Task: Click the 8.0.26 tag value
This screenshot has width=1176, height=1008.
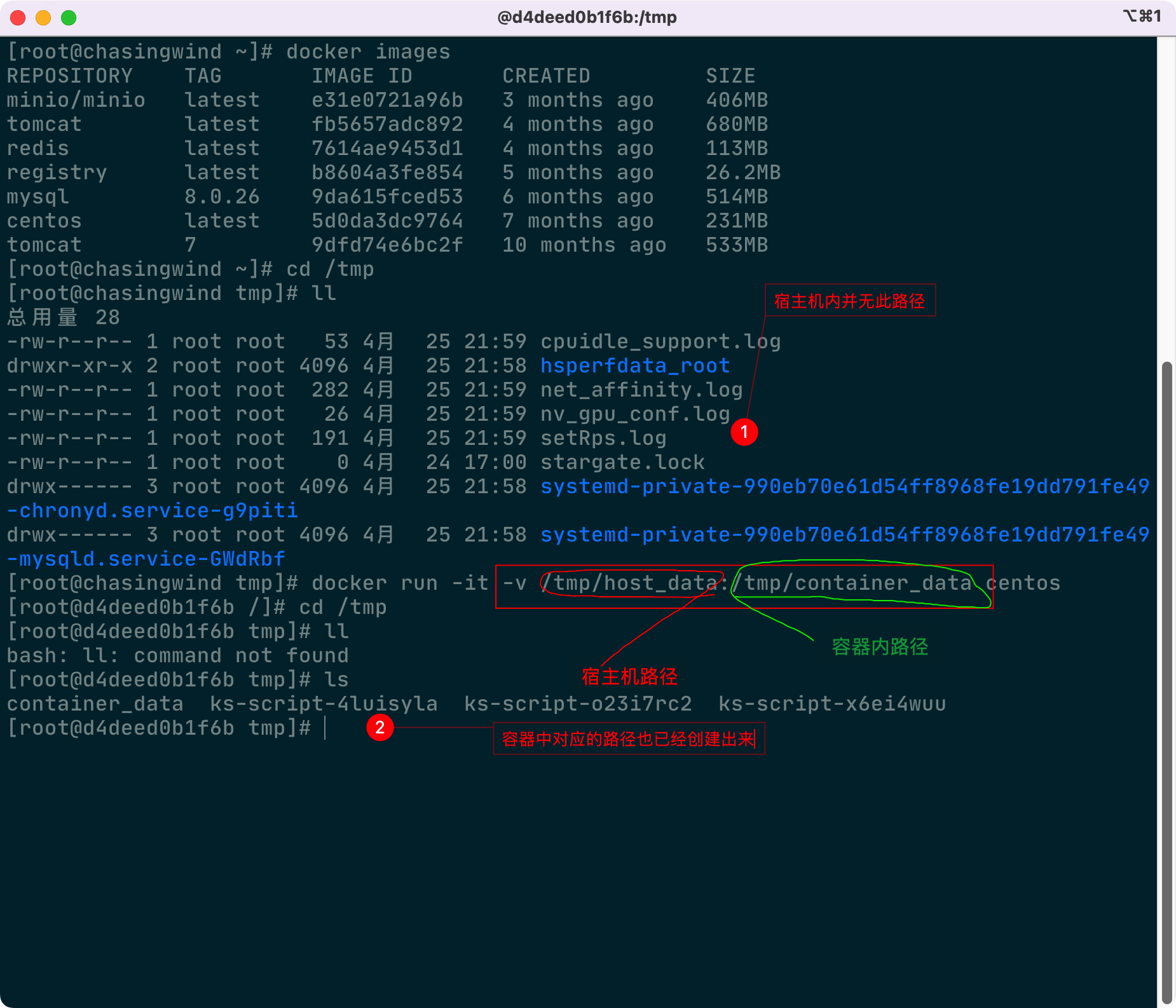Action: click(222, 196)
